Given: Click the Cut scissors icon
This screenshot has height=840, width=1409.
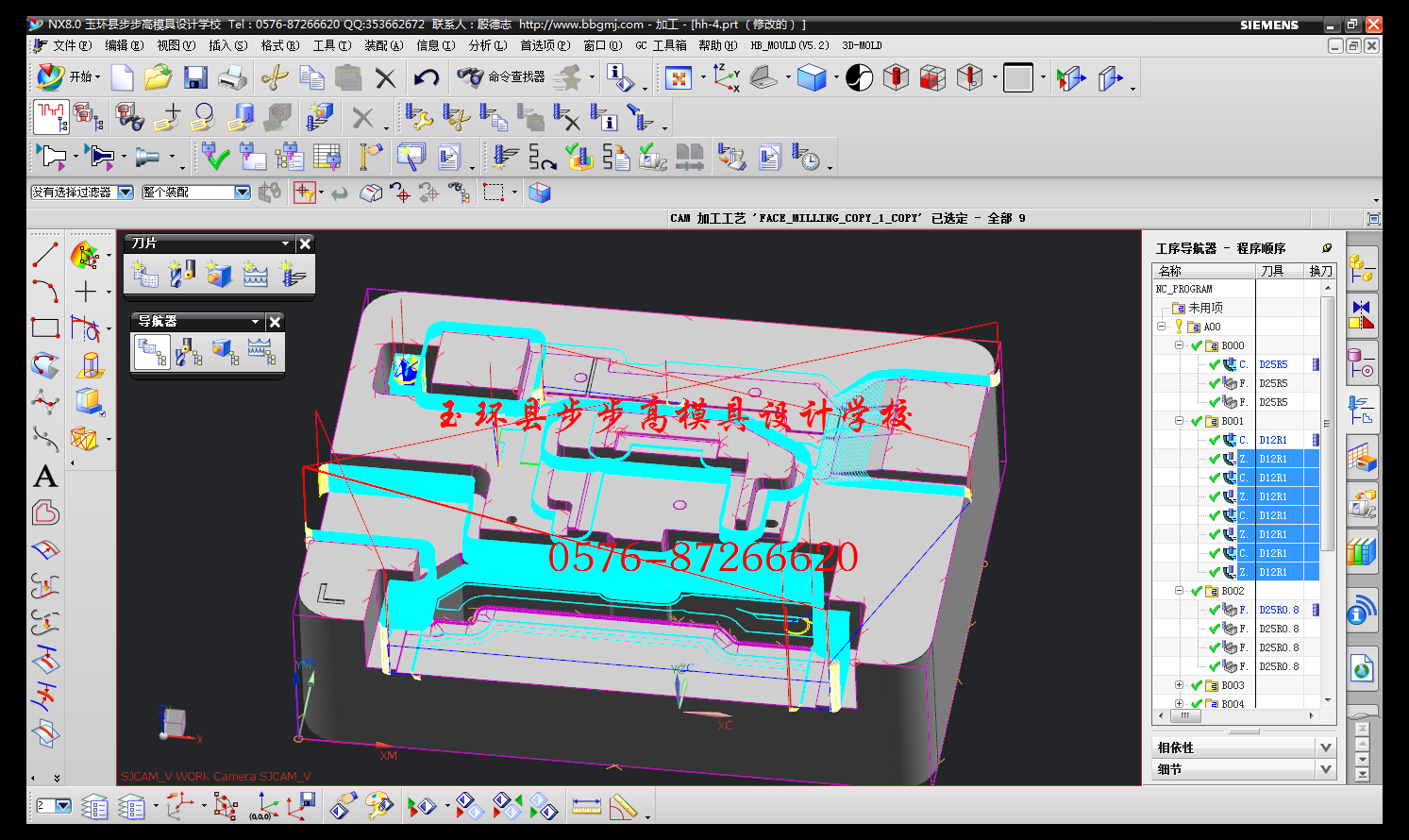Looking at the screenshot, I should pos(275,77).
